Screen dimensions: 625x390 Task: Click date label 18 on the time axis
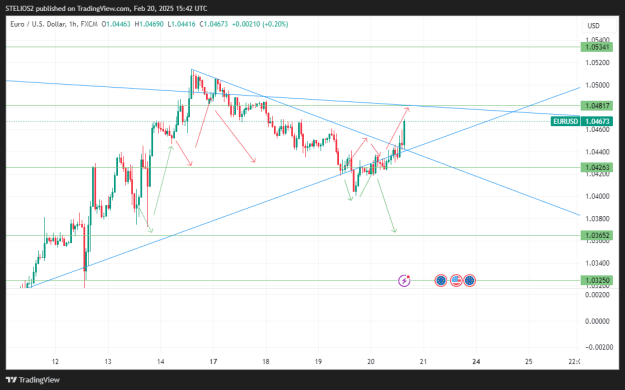click(266, 362)
